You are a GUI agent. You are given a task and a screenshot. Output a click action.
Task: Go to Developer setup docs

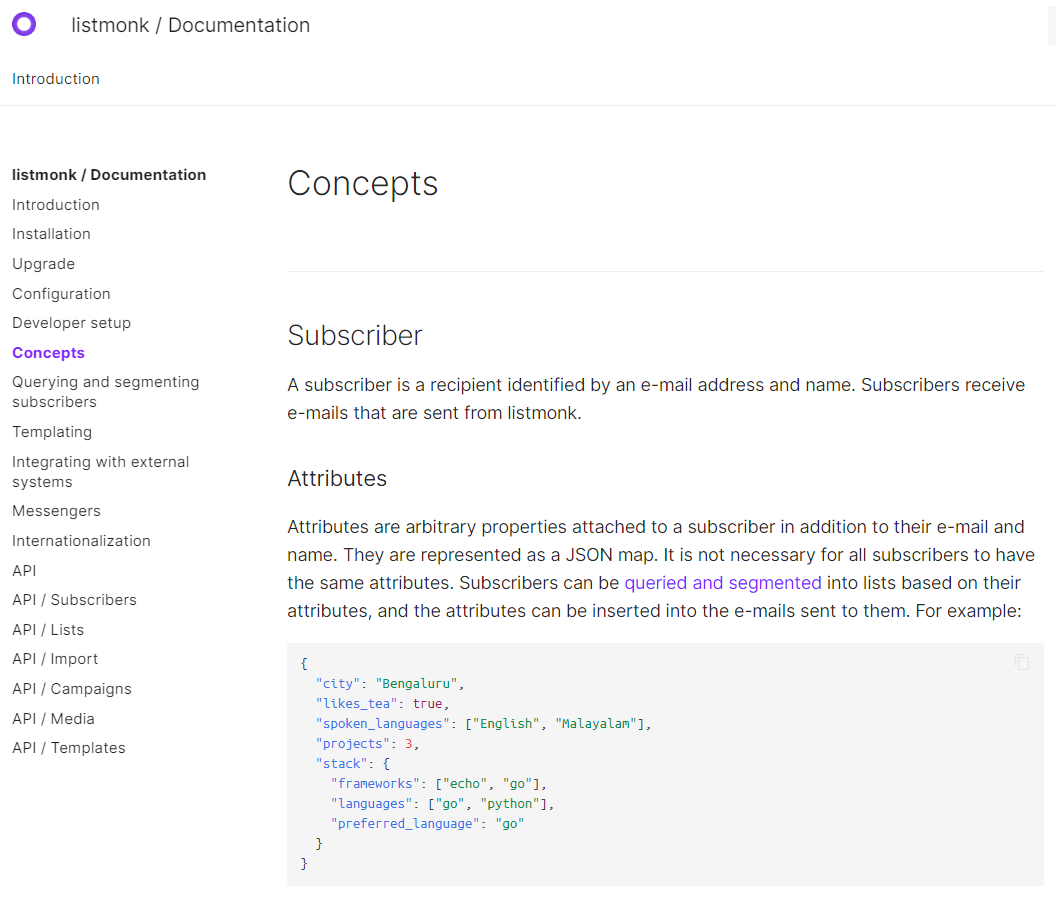71,322
